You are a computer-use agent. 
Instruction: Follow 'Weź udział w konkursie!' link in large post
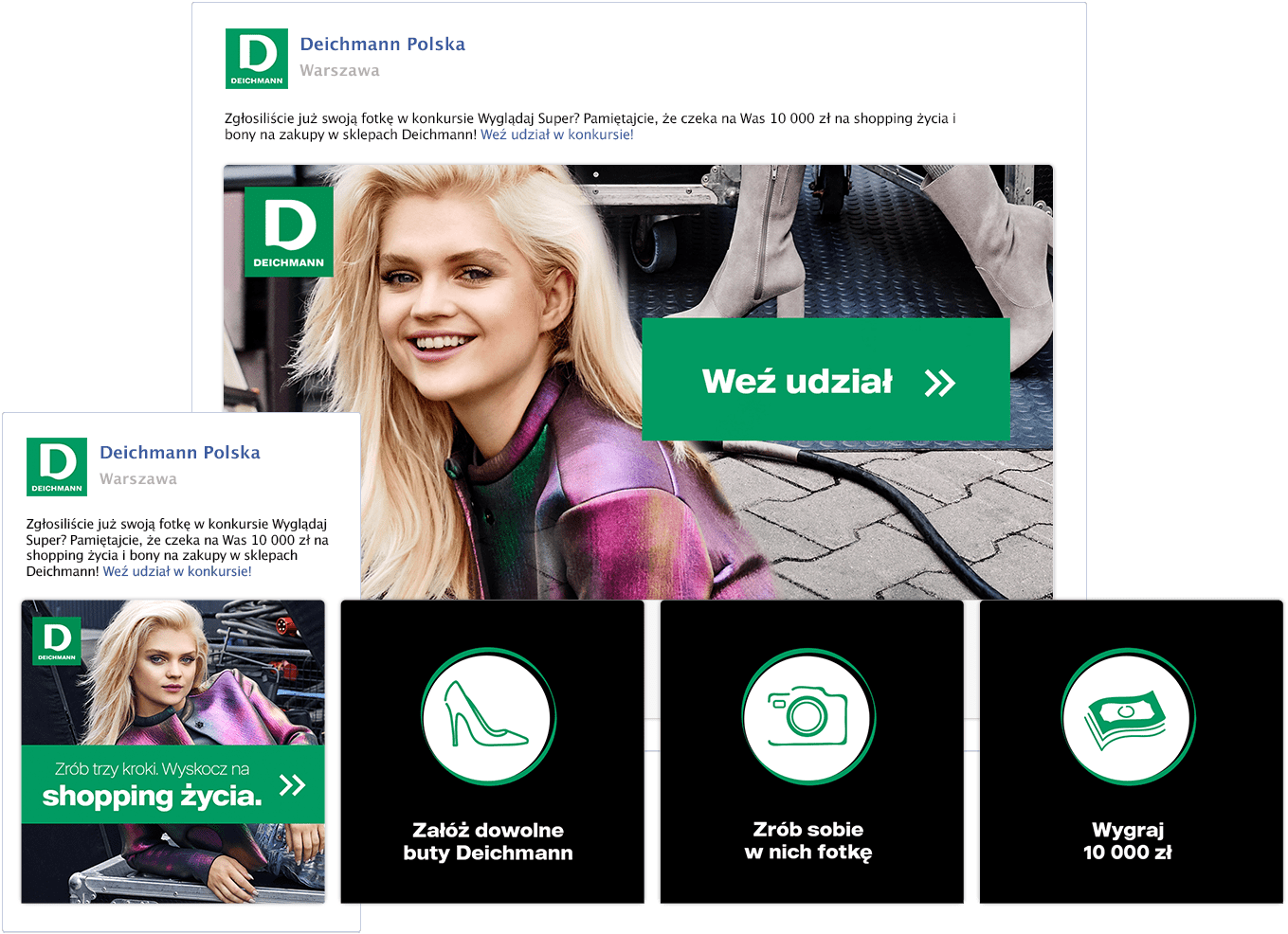(x=557, y=135)
